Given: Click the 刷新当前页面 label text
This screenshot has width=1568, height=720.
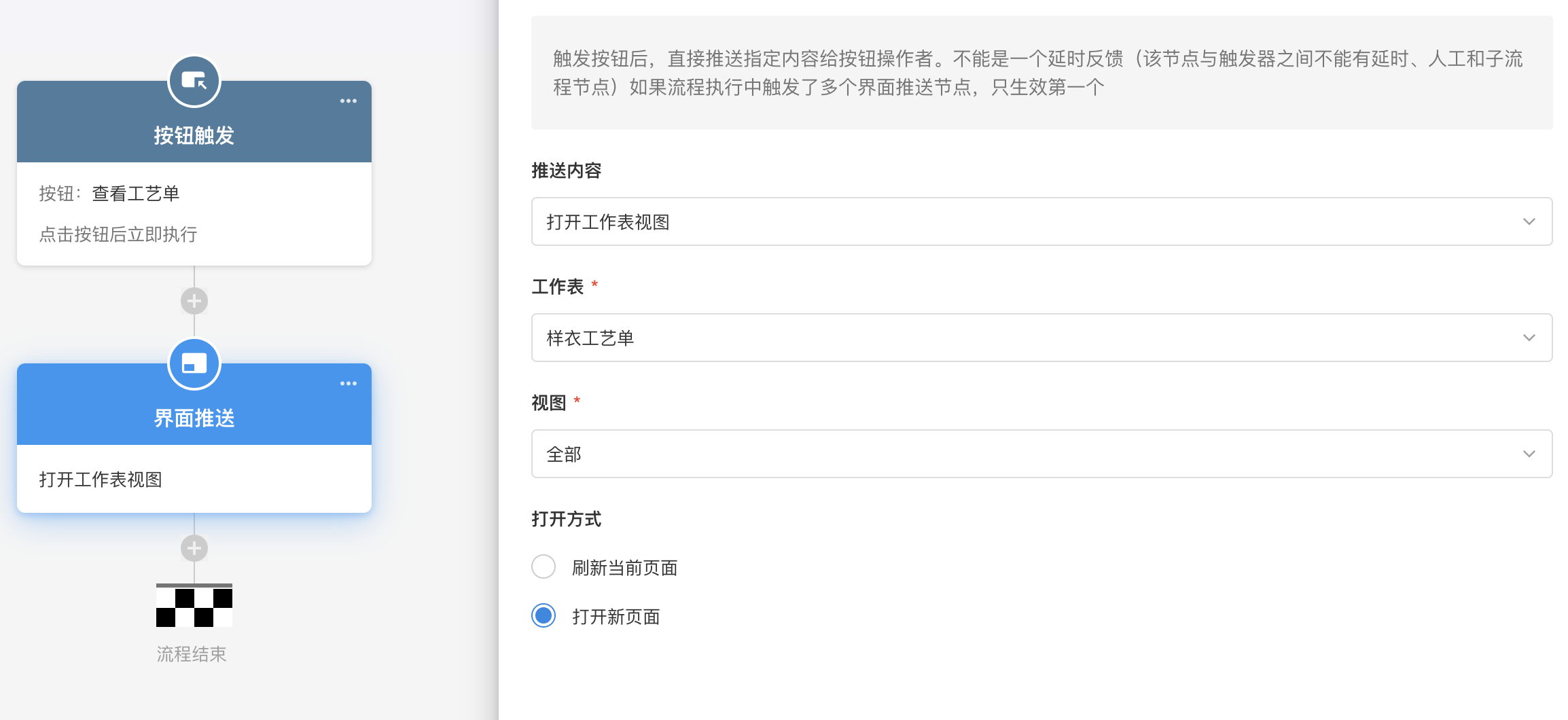Looking at the screenshot, I should (x=625, y=568).
